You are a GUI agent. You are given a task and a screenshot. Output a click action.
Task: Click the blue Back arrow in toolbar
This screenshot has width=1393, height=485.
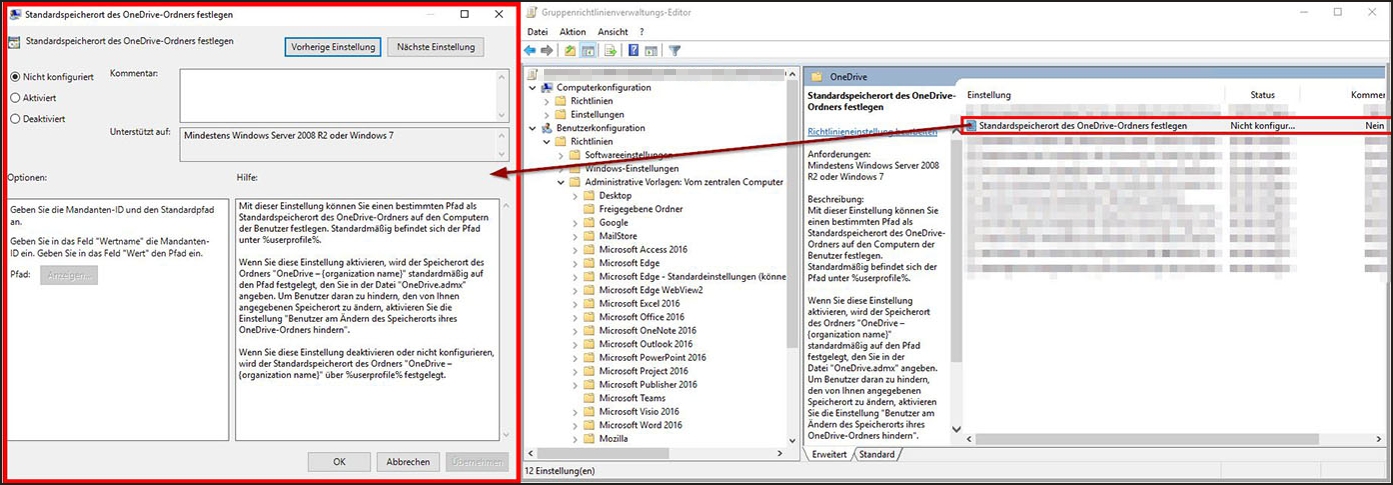(530, 51)
